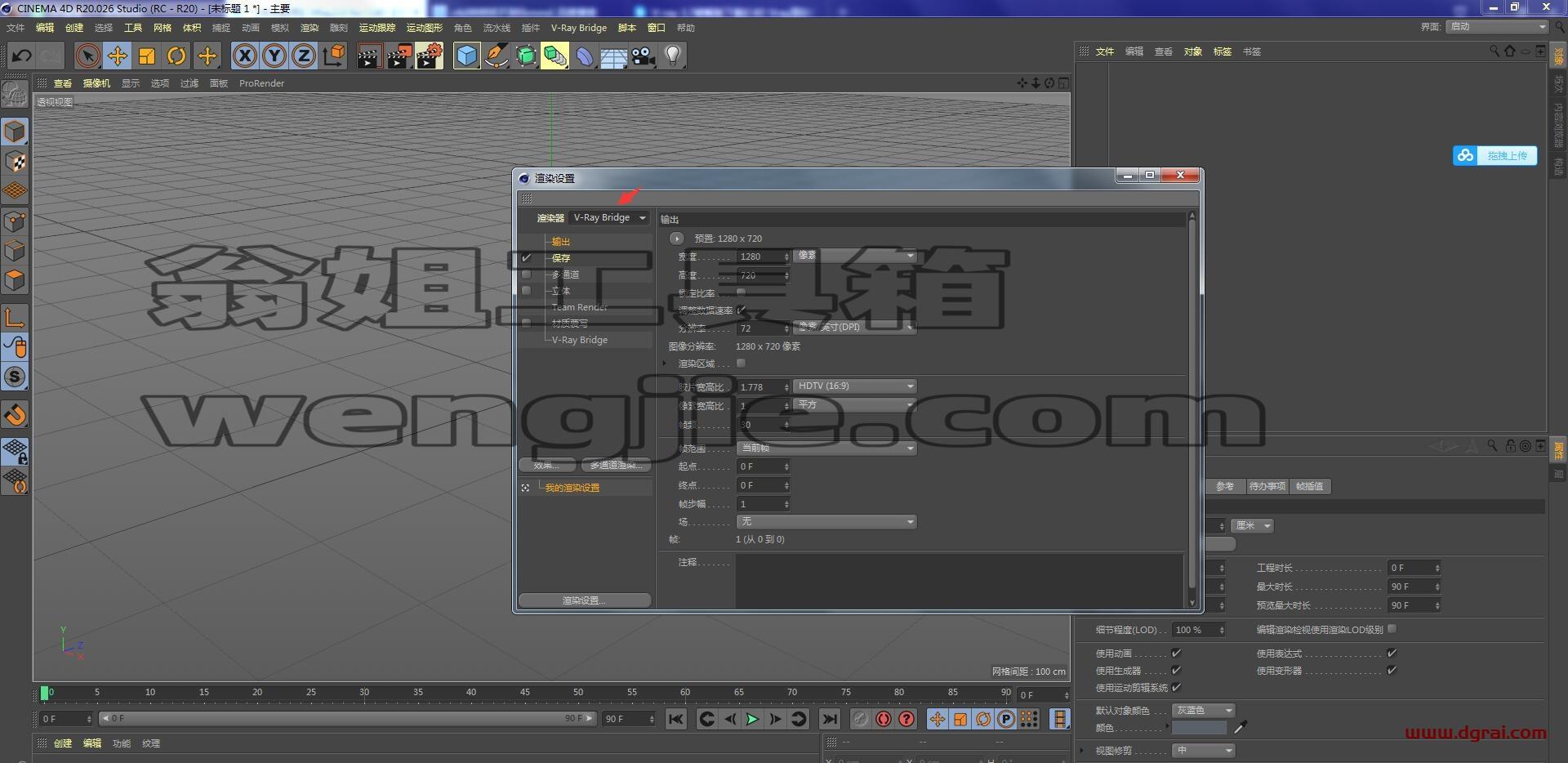The width and height of the screenshot is (1568, 763).
Task: Open the 界面 layout 启动 dropdown
Action: [x=1497, y=27]
